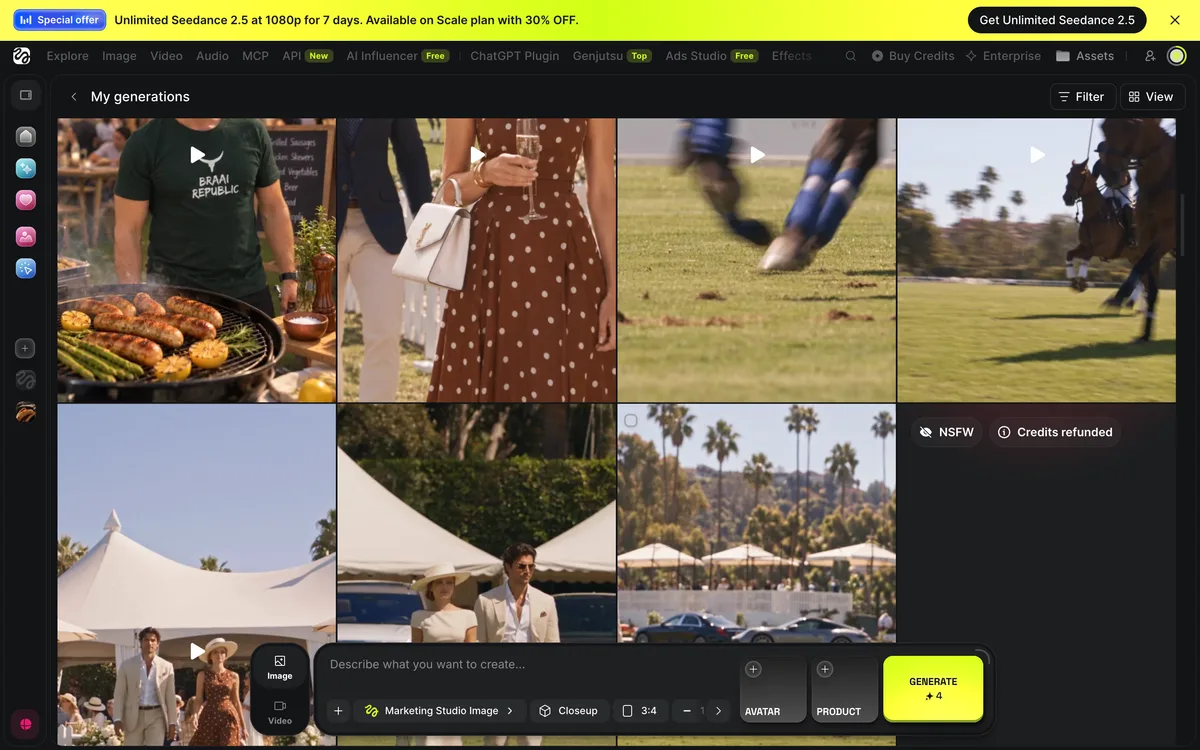Open the blue cursor app in sidebar

[26, 268]
